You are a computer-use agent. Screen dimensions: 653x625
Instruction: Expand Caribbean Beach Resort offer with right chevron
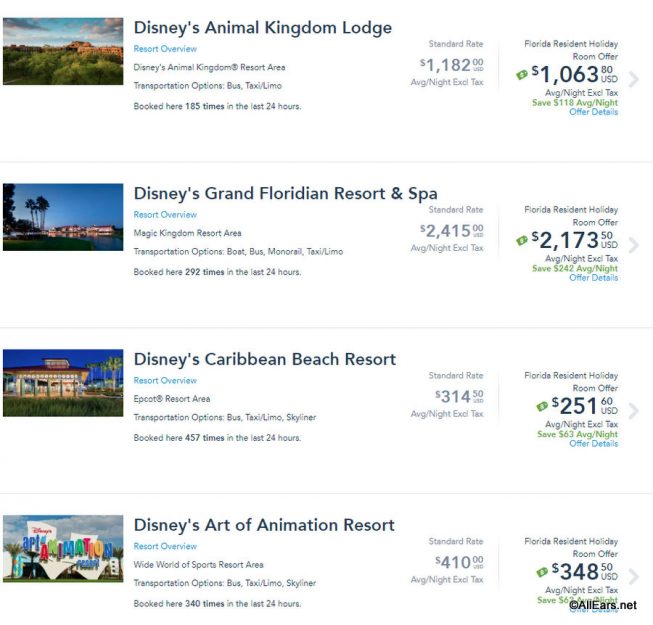(x=633, y=411)
